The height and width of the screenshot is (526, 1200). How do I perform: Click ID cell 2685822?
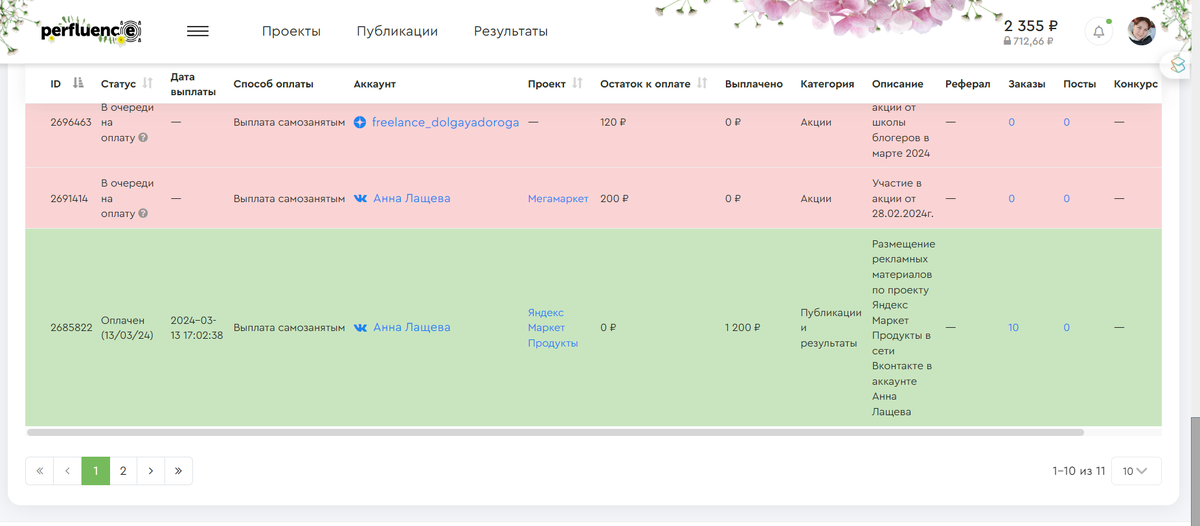point(71,327)
